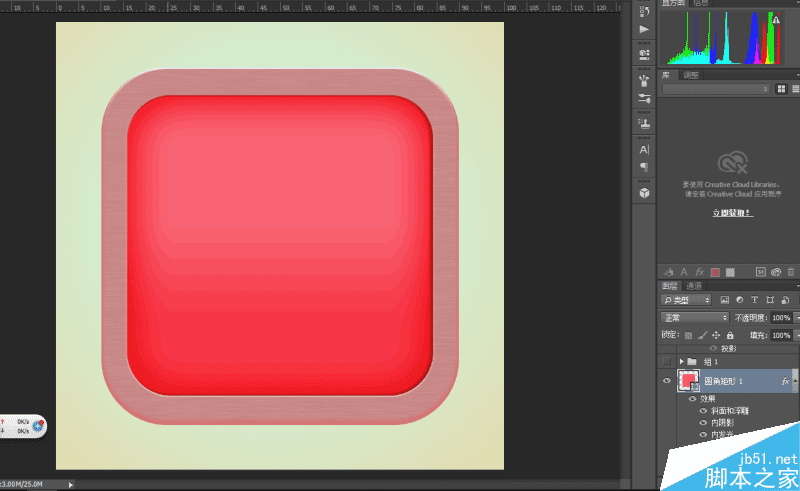The height and width of the screenshot is (491, 800).
Task: Open the status bar arrow menu
Action: point(70,484)
